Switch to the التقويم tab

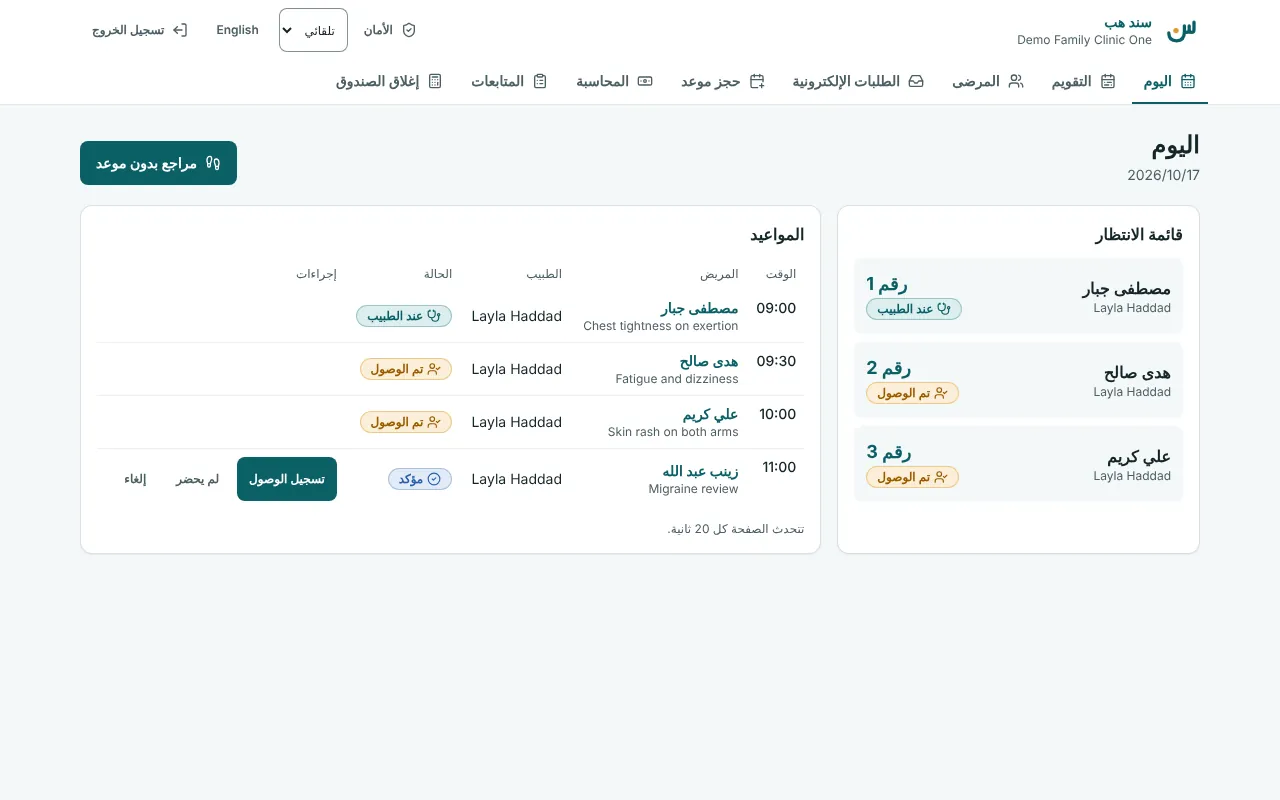[1084, 81]
